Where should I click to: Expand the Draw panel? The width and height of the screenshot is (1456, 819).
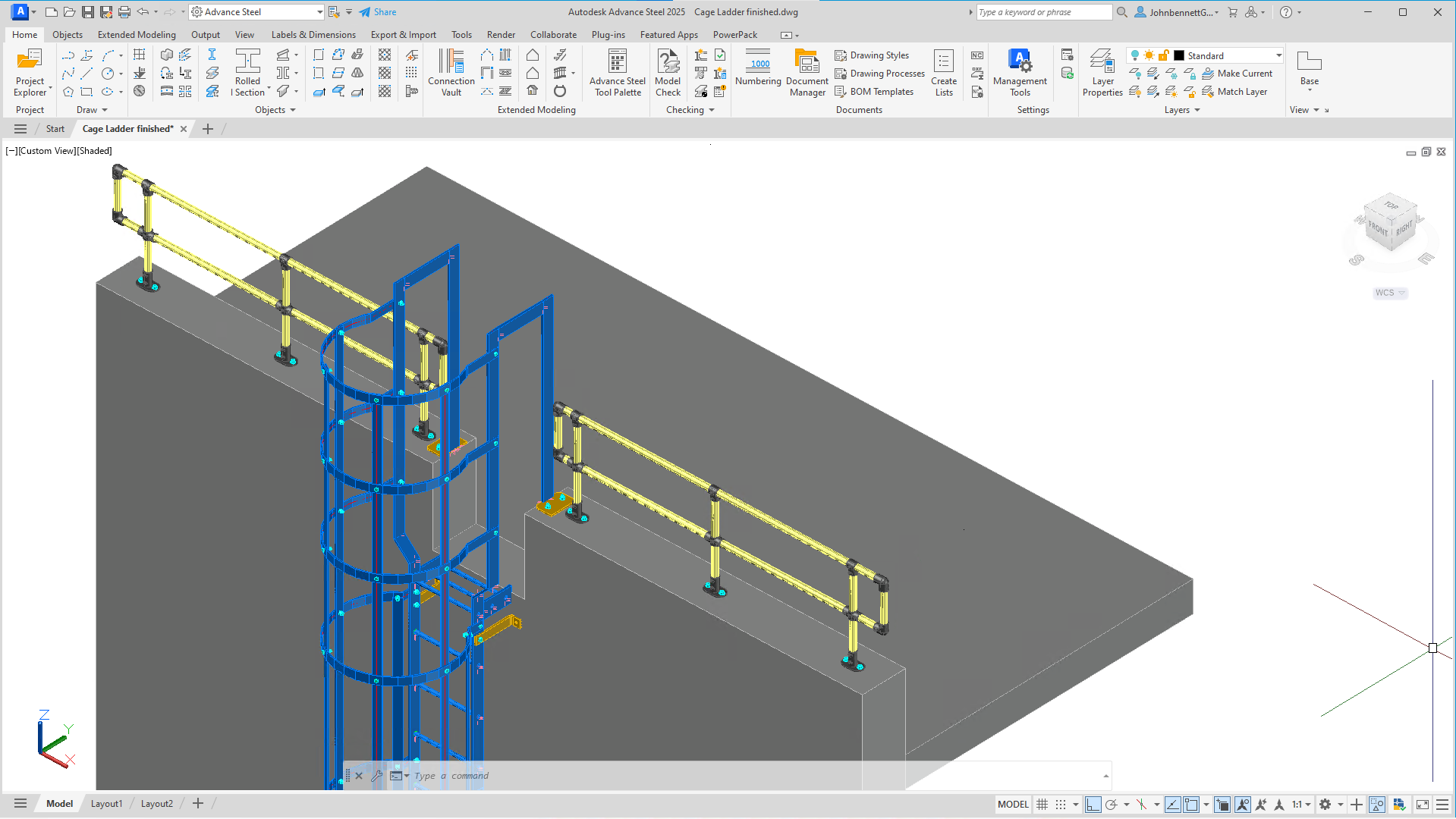tap(93, 110)
